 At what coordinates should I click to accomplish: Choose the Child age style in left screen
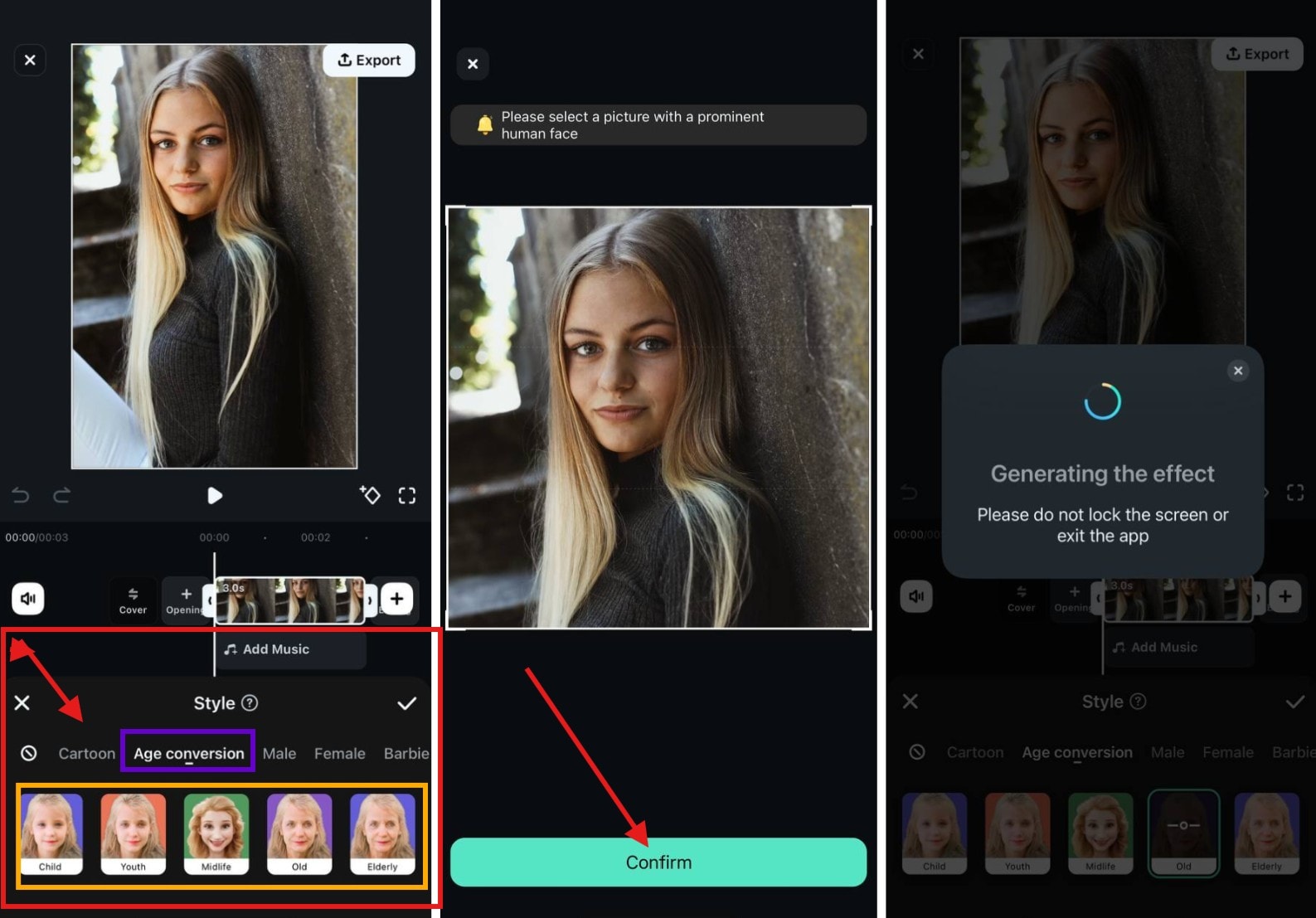[51, 833]
